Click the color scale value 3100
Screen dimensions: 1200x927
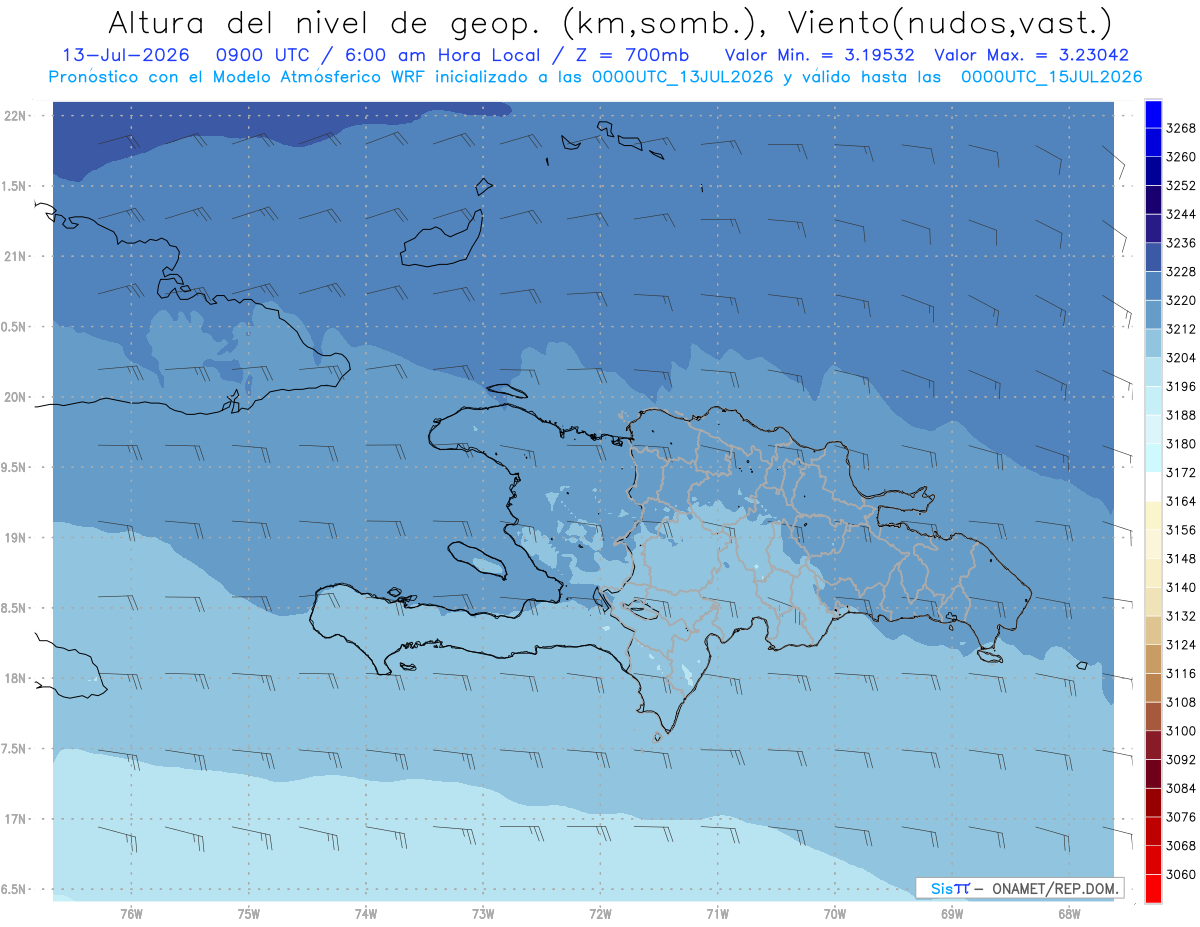point(1180,731)
